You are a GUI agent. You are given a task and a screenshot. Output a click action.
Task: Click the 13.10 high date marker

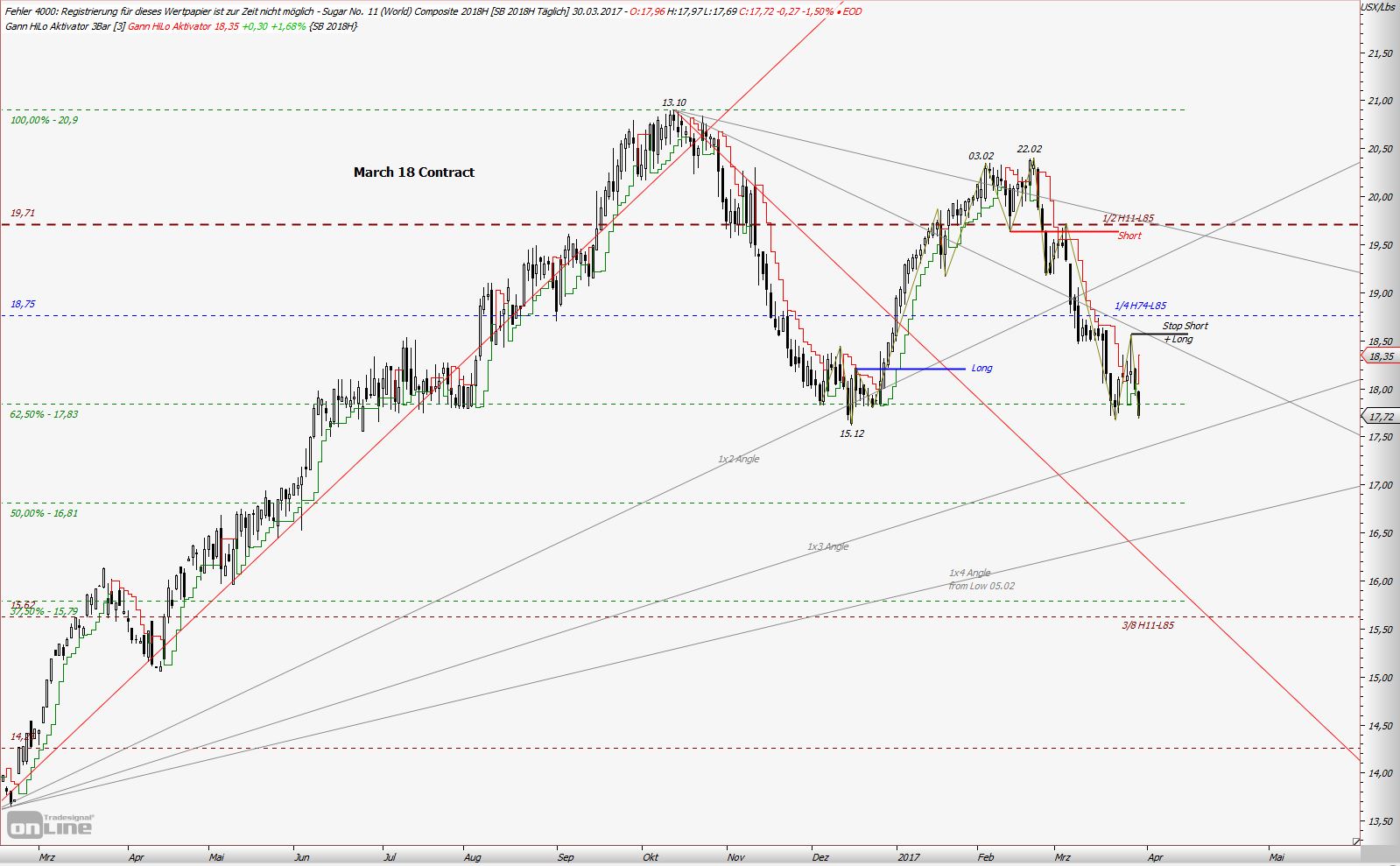tap(673, 102)
